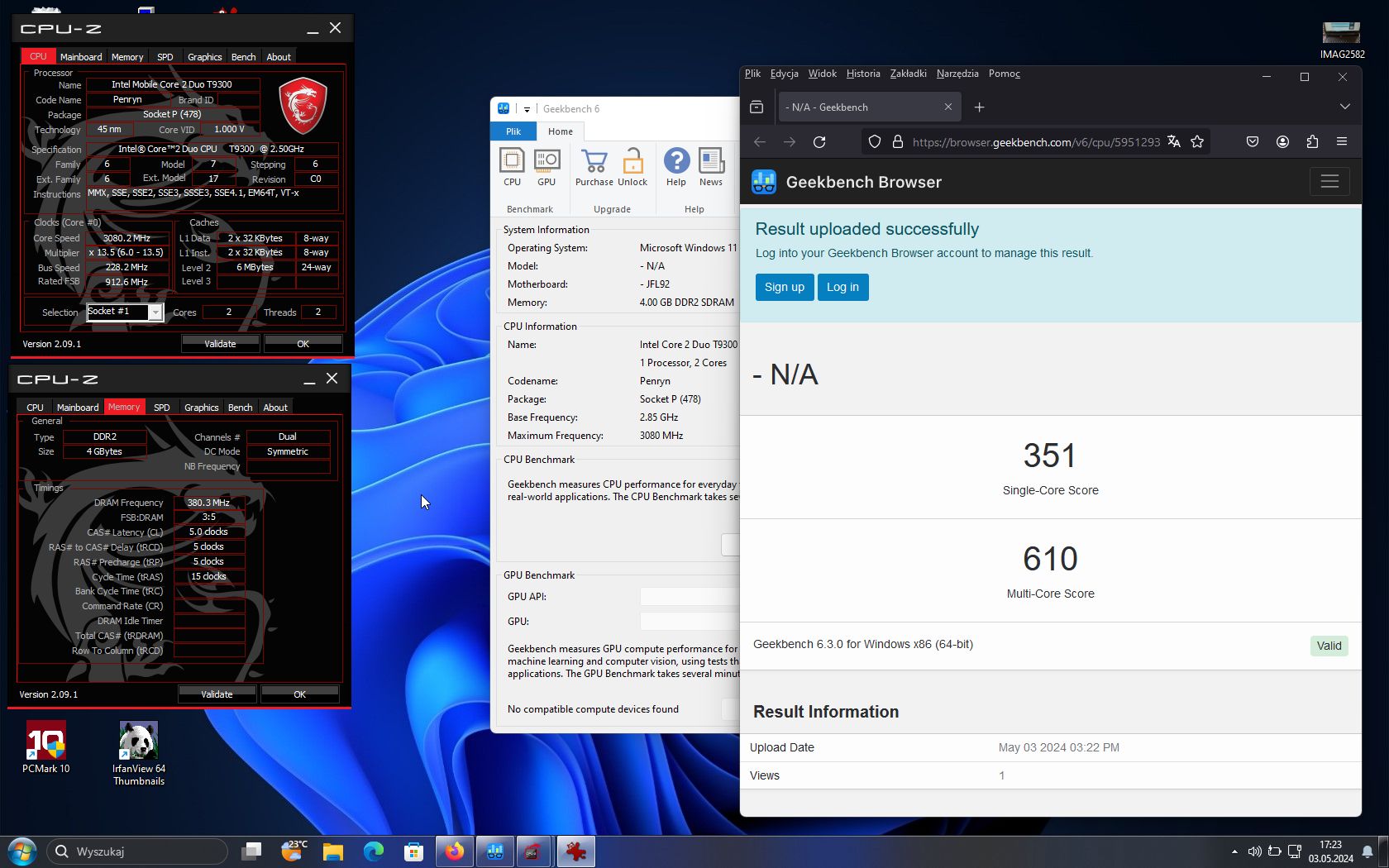This screenshot has width=1389, height=868.
Task: Click the Firefox address bar URL
Action: coord(1036,142)
